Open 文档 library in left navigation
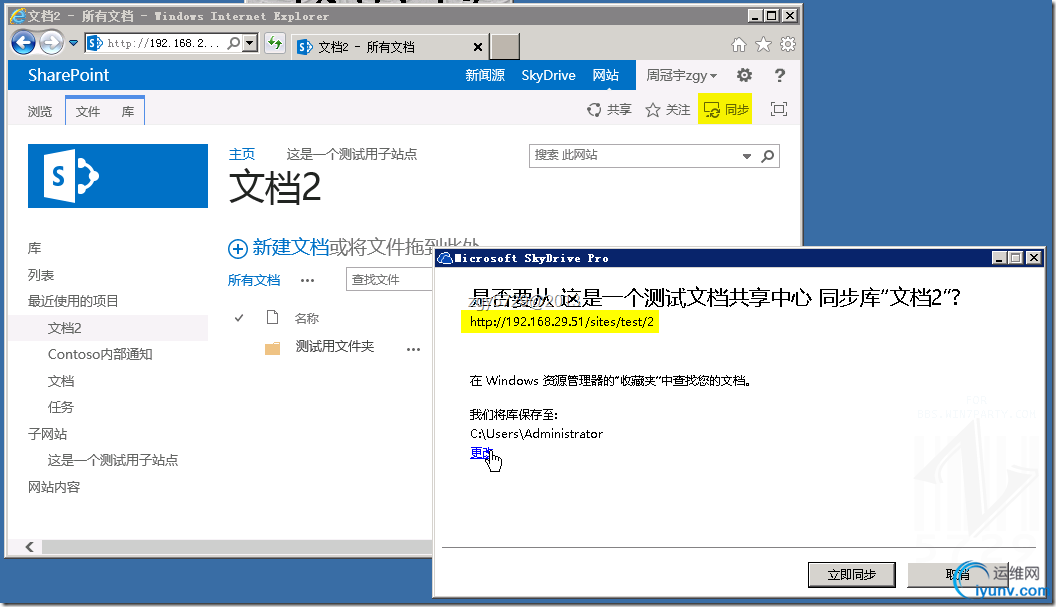 (x=61, y=381)
